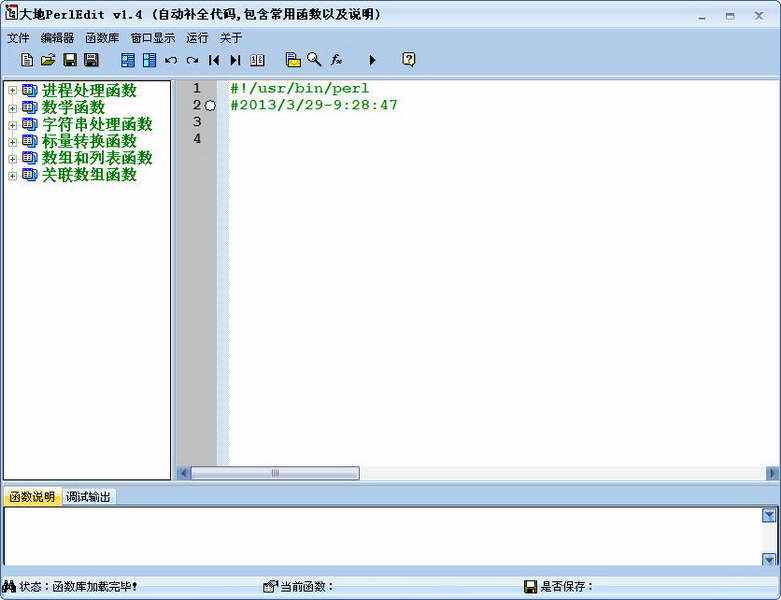Select 标量转换函数 in function tree
This screenshot has height=600, width=781.
click(89, 141)
